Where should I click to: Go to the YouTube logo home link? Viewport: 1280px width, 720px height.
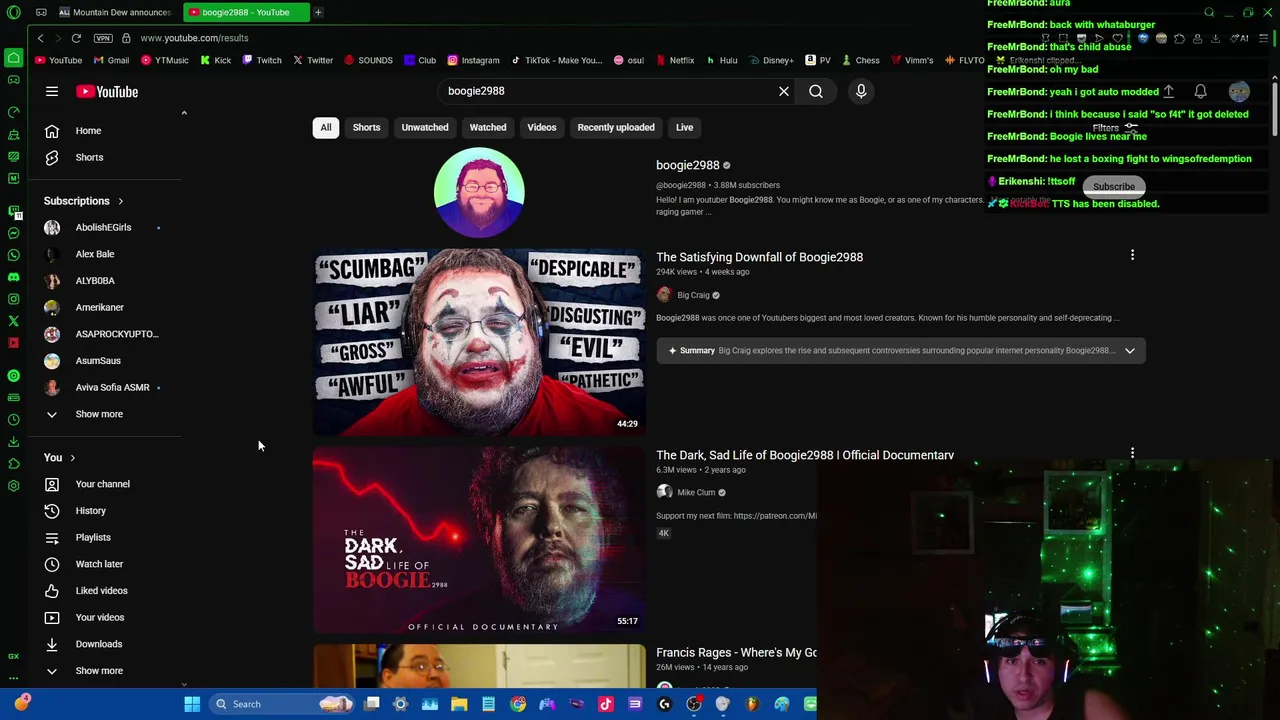[107, 91]
